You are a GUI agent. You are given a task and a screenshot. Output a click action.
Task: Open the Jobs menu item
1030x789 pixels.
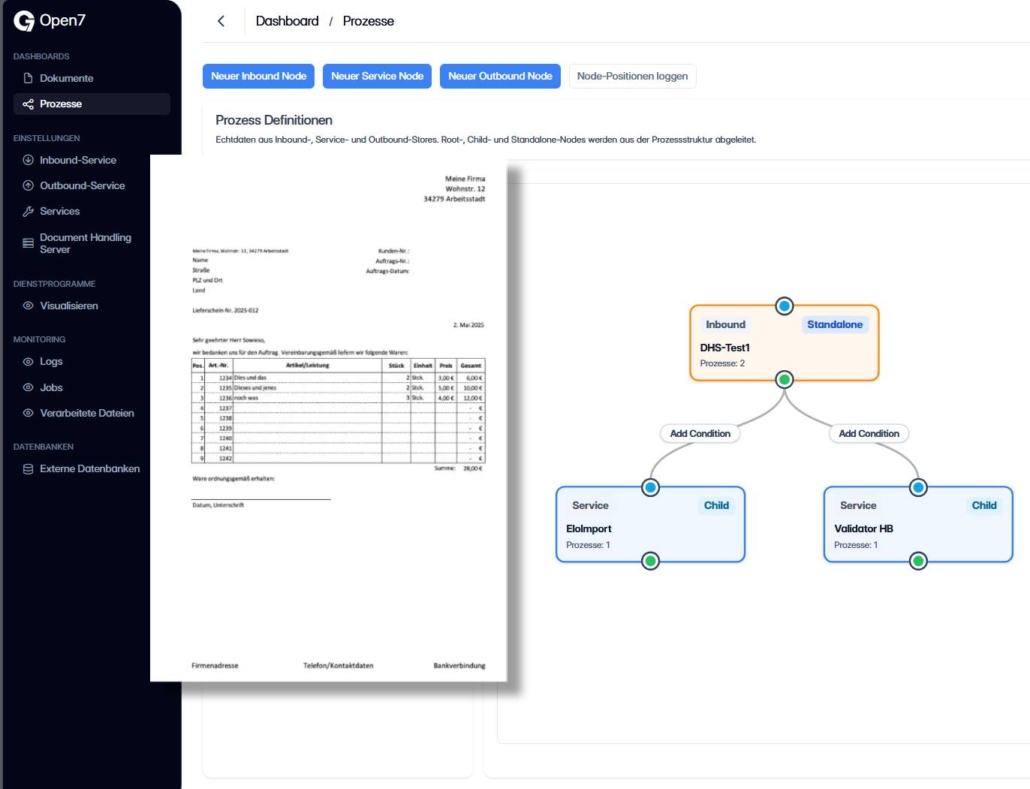(x=51, y=387)
